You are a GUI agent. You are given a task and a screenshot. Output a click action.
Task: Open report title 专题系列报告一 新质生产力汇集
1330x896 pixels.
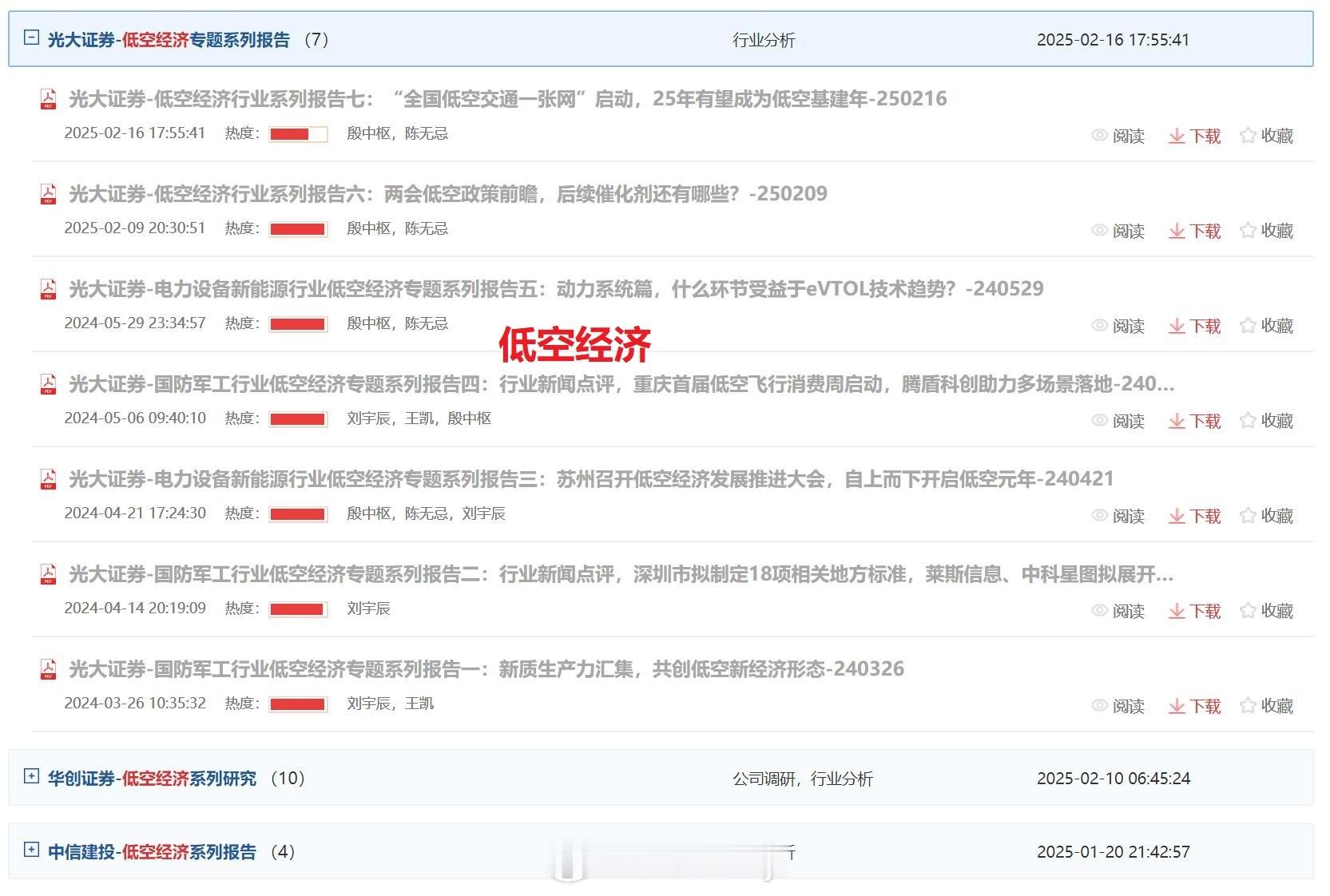pyautogui.click(x=486, y=669)
